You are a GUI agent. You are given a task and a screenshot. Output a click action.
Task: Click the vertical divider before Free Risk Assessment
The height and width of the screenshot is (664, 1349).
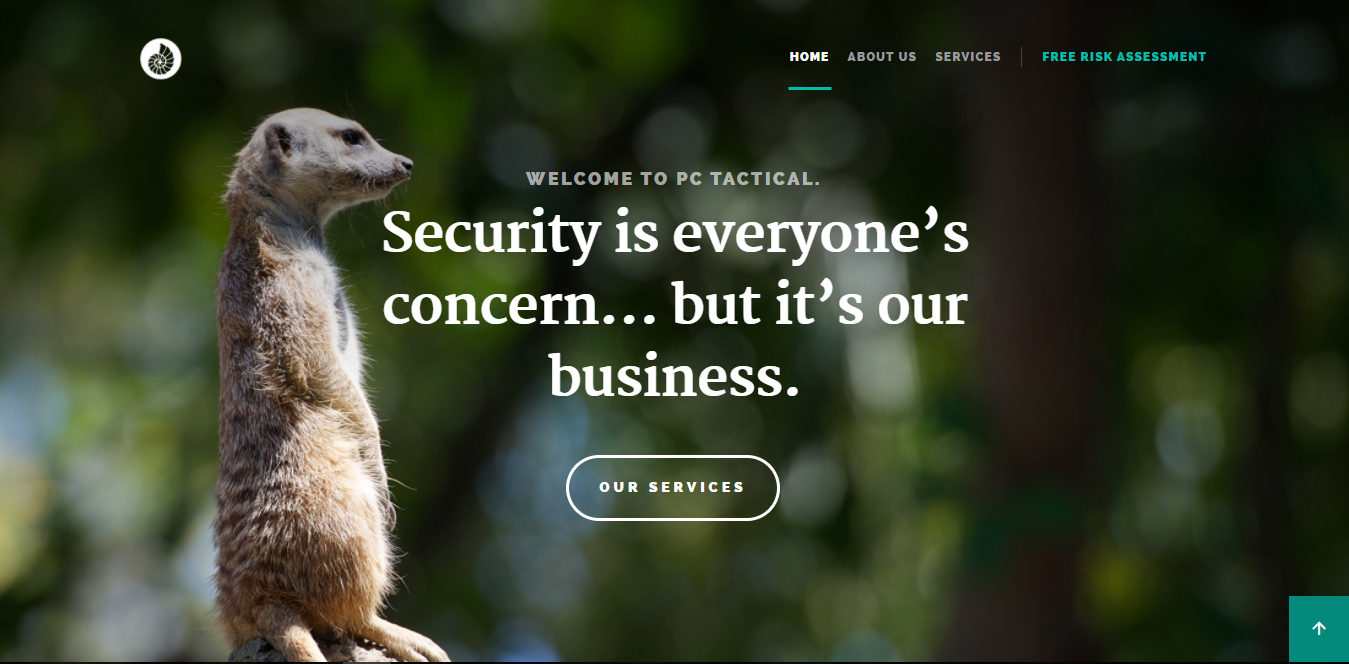(1021, 57)
